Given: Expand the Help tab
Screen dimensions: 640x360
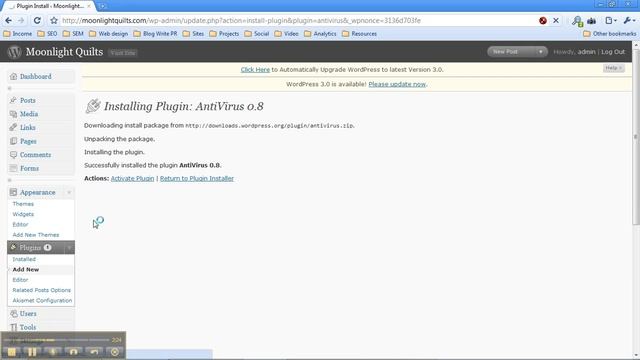Looking at the screenshot, I should point(613,68).
